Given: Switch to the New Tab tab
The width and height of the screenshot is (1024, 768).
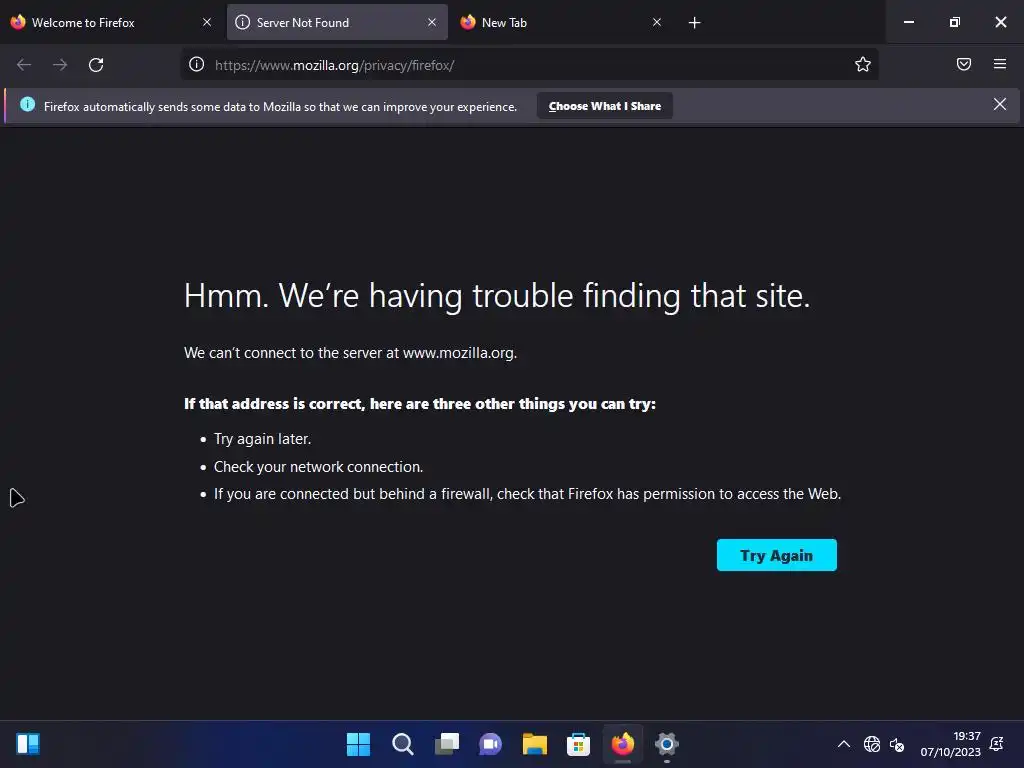Looking at the screenshot, I should pos(562,22).
